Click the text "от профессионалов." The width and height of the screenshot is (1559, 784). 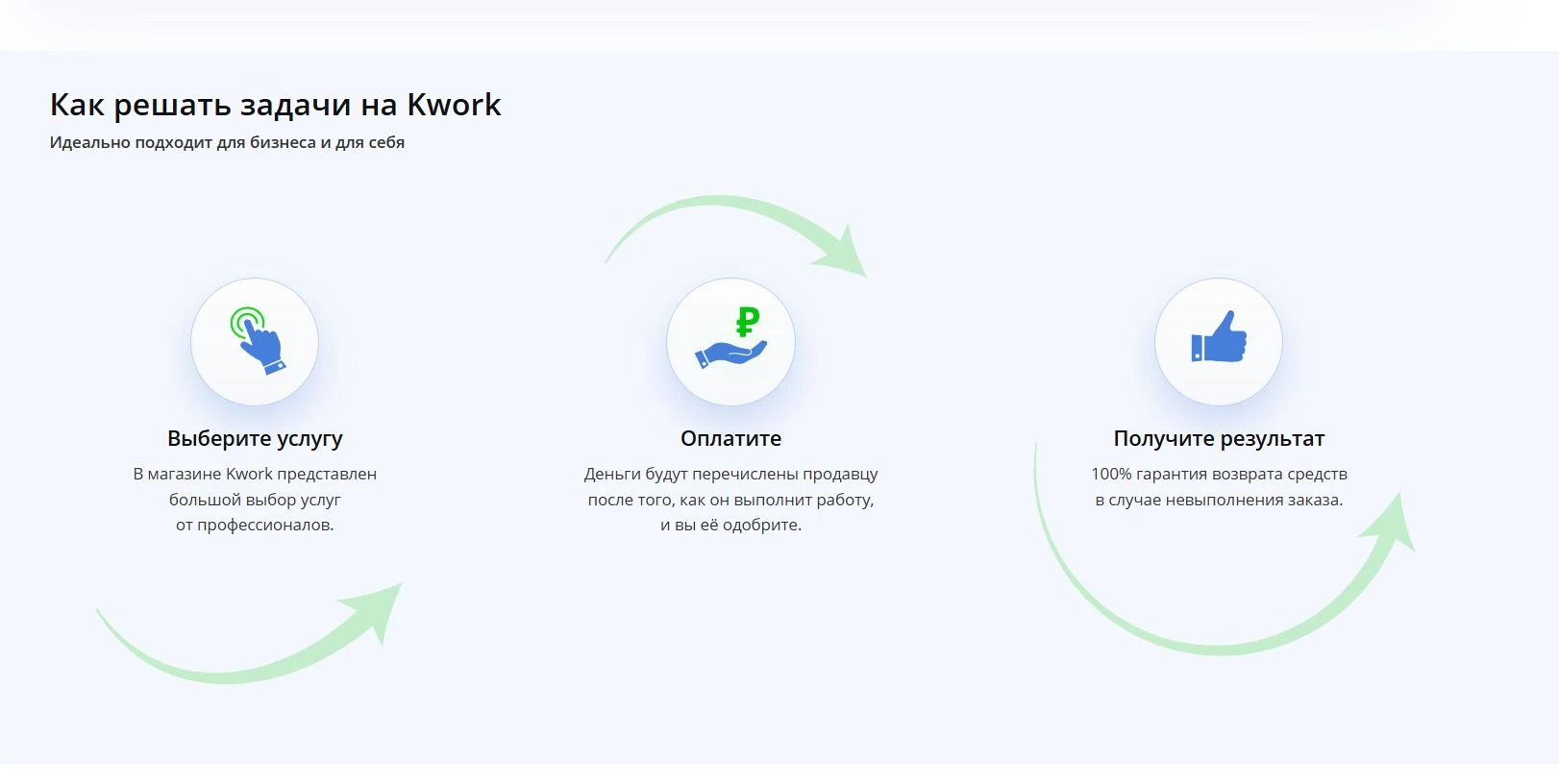click(255, 526)
